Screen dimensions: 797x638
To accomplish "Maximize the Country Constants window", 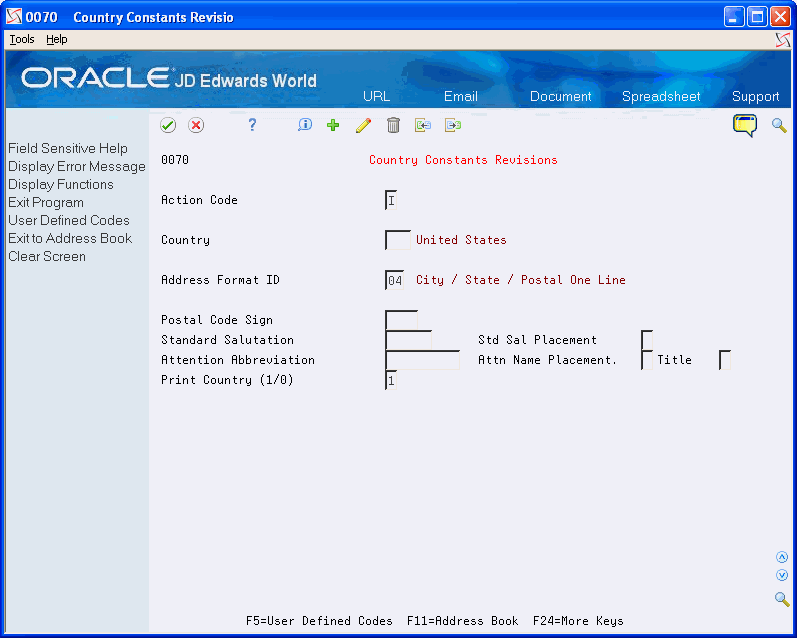I will pyautogui.click(x=757, y=17).
